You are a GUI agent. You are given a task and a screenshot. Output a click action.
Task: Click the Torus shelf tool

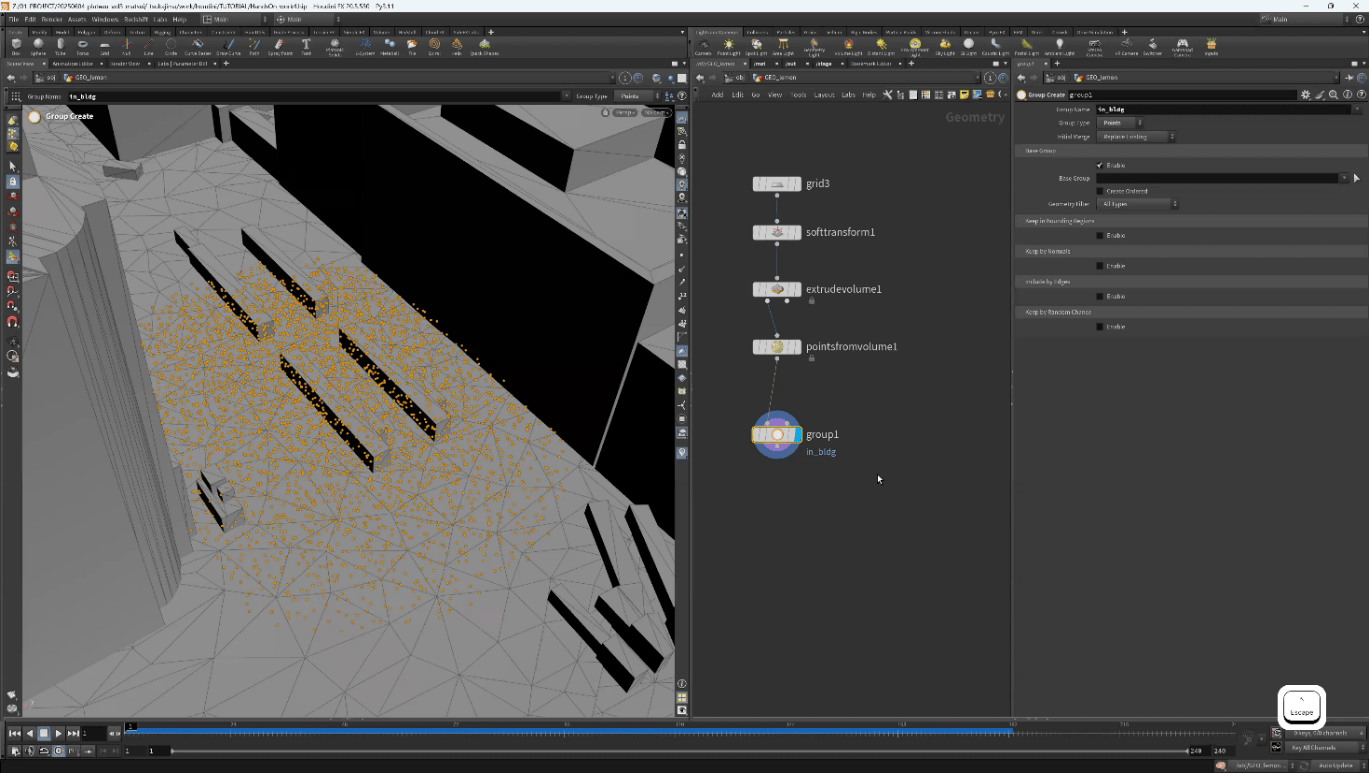coord(83,46)
